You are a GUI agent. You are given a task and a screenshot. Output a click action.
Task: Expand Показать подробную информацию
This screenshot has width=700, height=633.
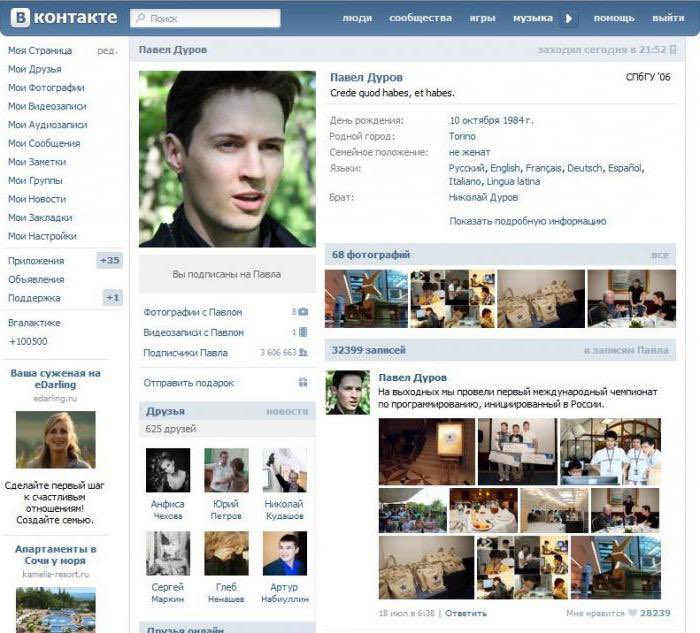point(527,221)
